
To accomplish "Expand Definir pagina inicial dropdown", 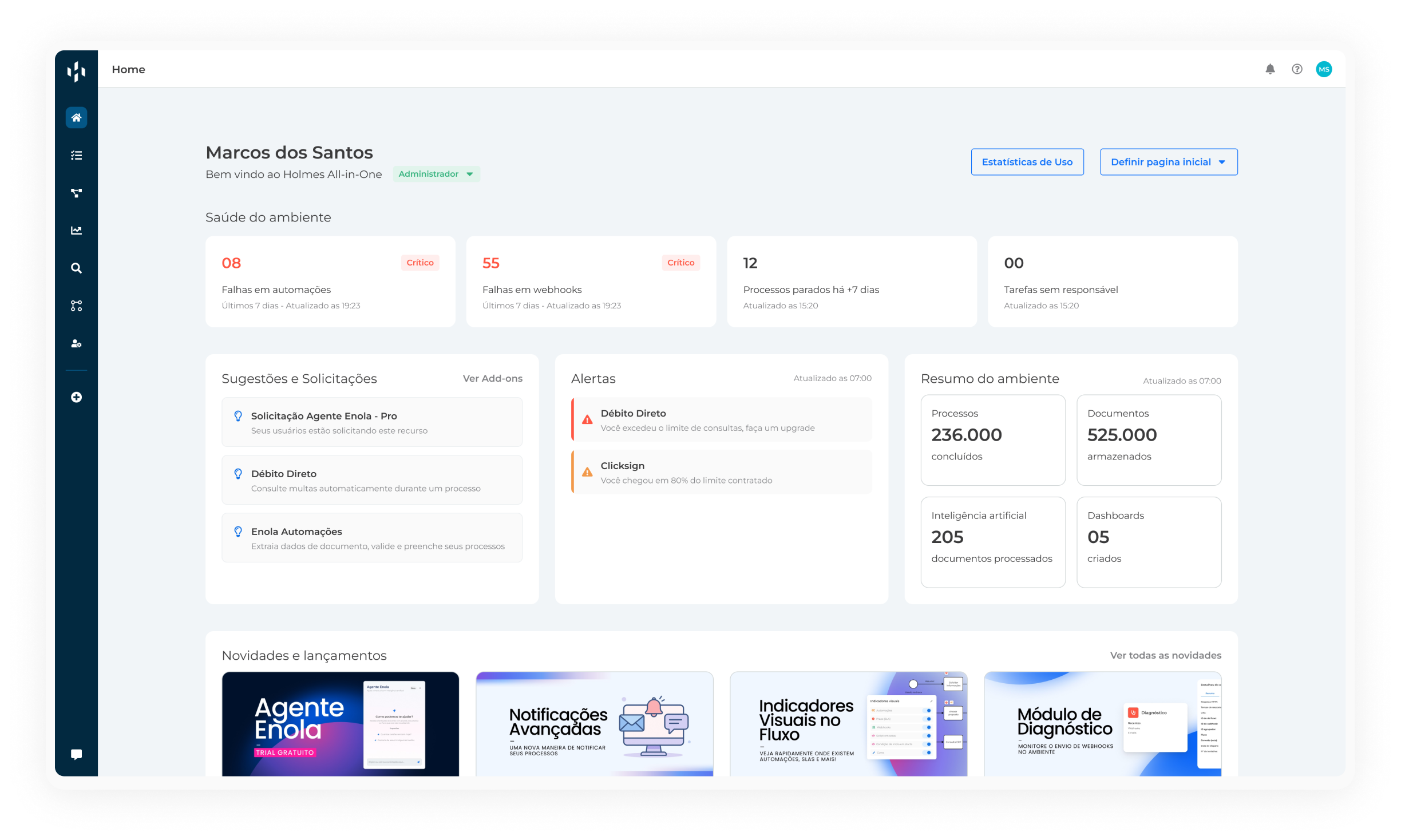I will [1168, 162].
